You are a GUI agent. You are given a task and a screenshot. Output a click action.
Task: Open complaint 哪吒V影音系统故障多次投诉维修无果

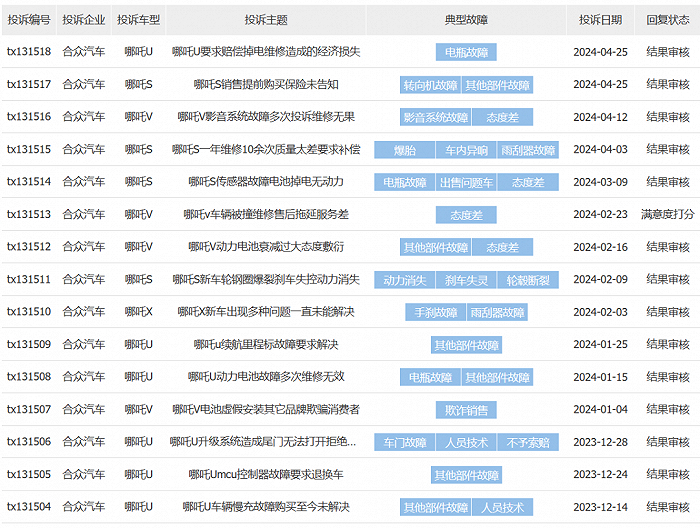266,117
